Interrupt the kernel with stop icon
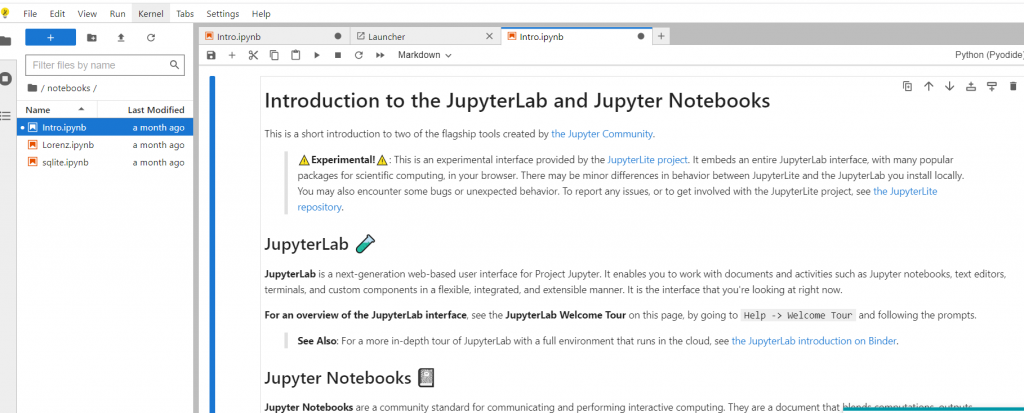The height and width of the screenshot is (413, 1024). (338, 56)
